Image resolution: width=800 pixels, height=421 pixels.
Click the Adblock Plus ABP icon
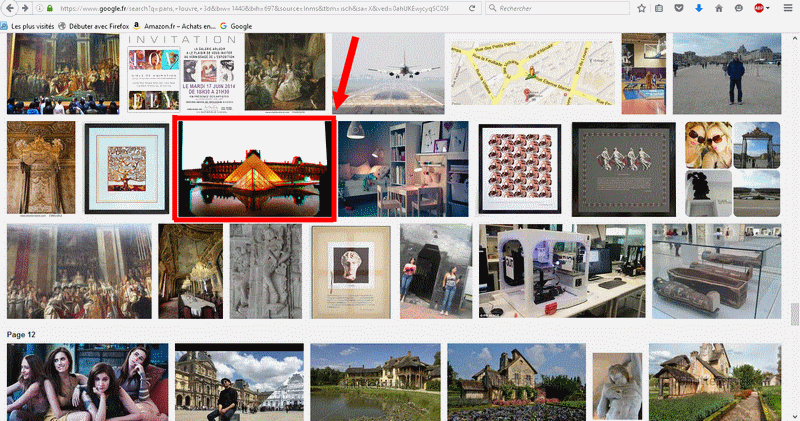(759, 8)
